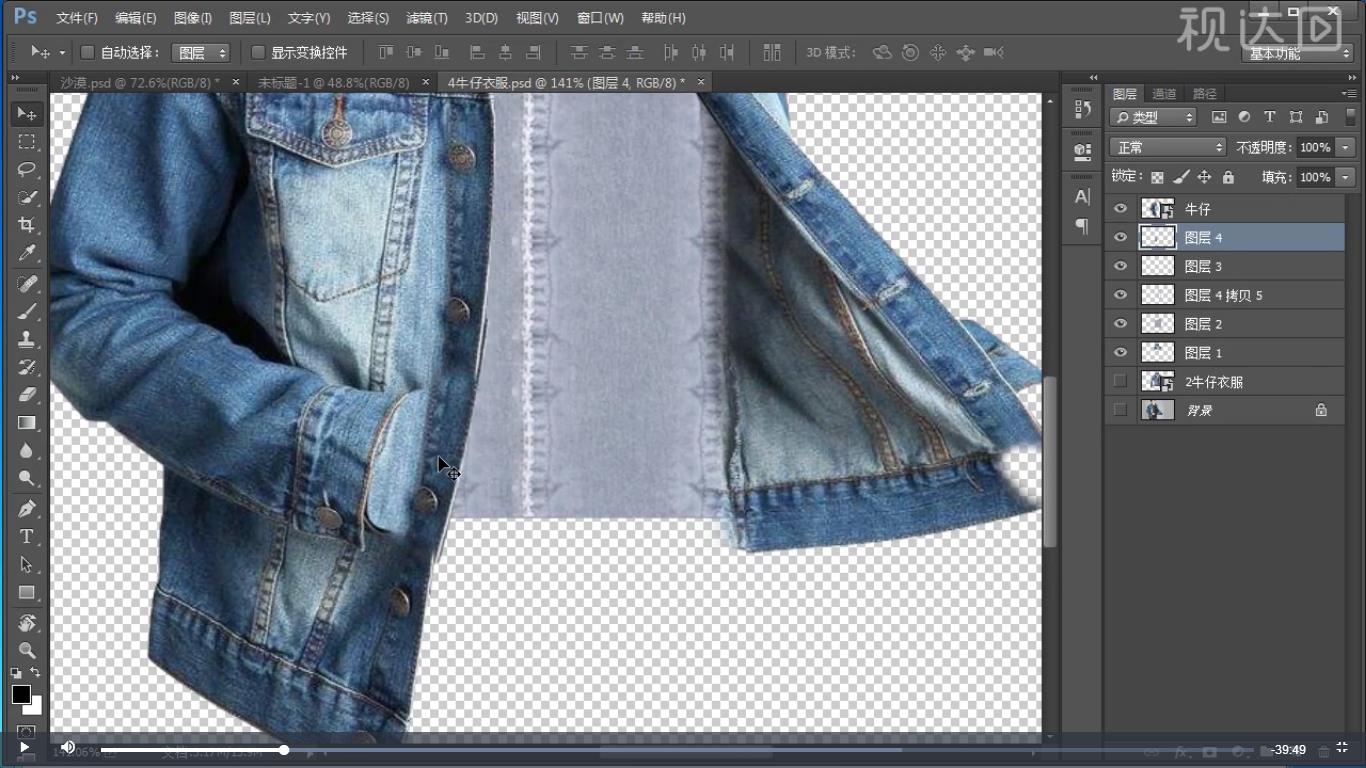Enable the 自动选择 checkbox

coord(87,52)
